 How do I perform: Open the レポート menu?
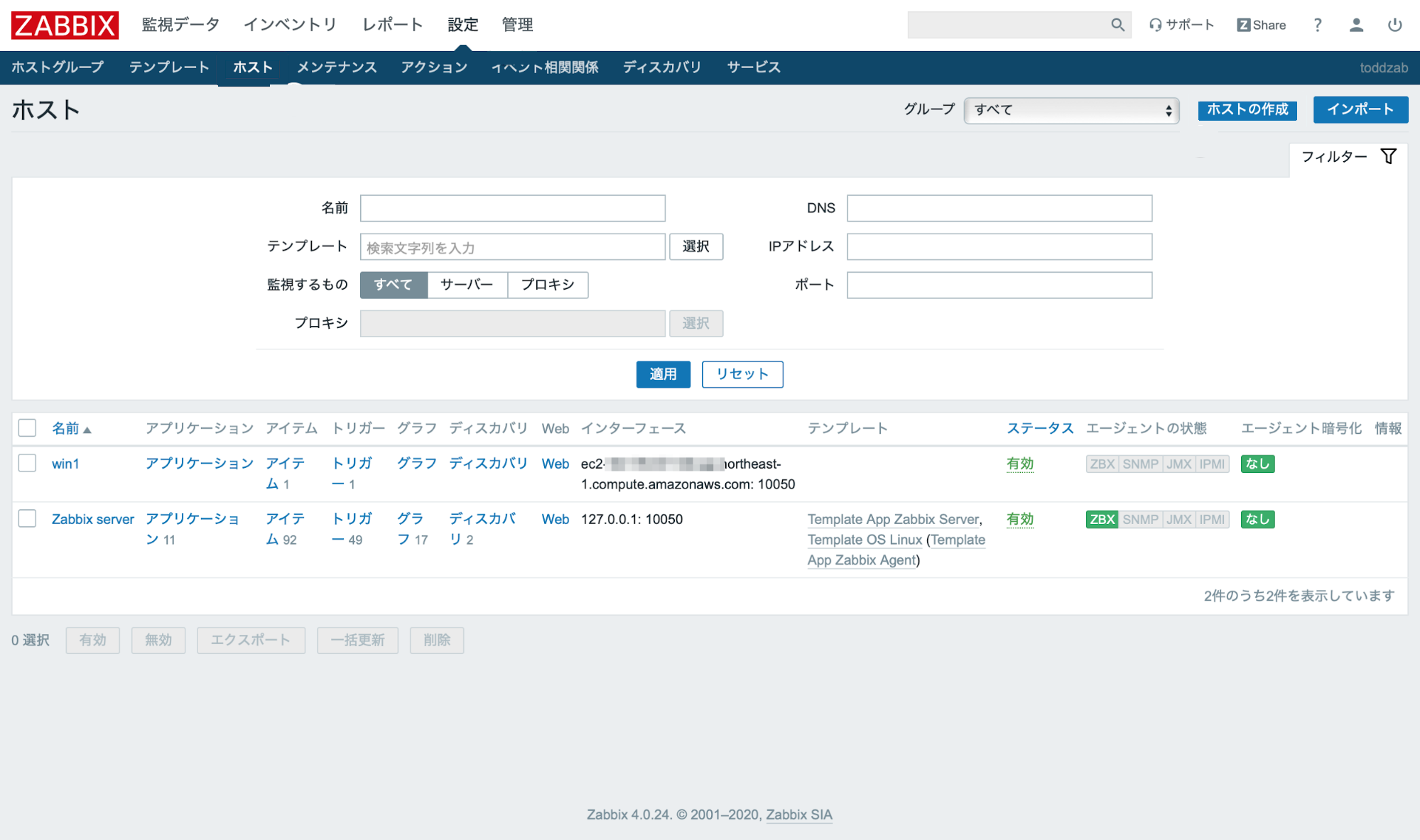click(x=393, y=25)
